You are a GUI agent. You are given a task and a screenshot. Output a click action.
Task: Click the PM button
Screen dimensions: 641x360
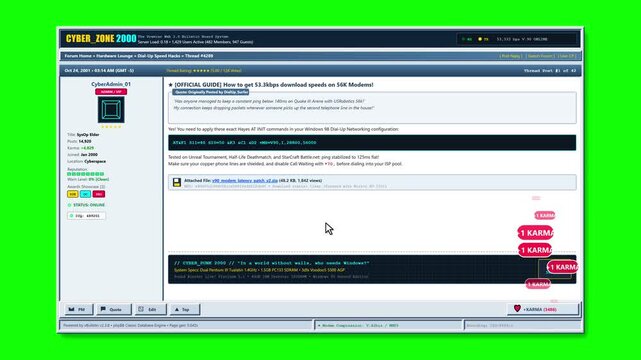click(x=78, y=309)
